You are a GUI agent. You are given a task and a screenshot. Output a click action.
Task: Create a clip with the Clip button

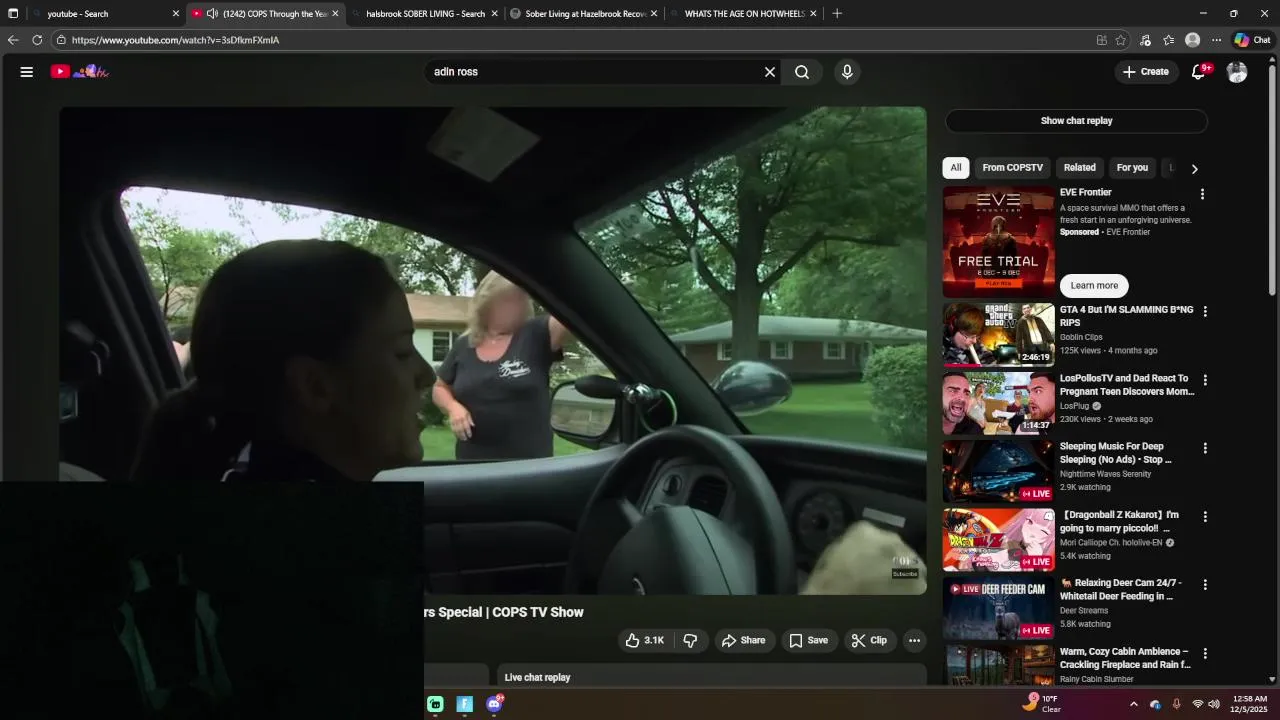click(x=869, y=641)
